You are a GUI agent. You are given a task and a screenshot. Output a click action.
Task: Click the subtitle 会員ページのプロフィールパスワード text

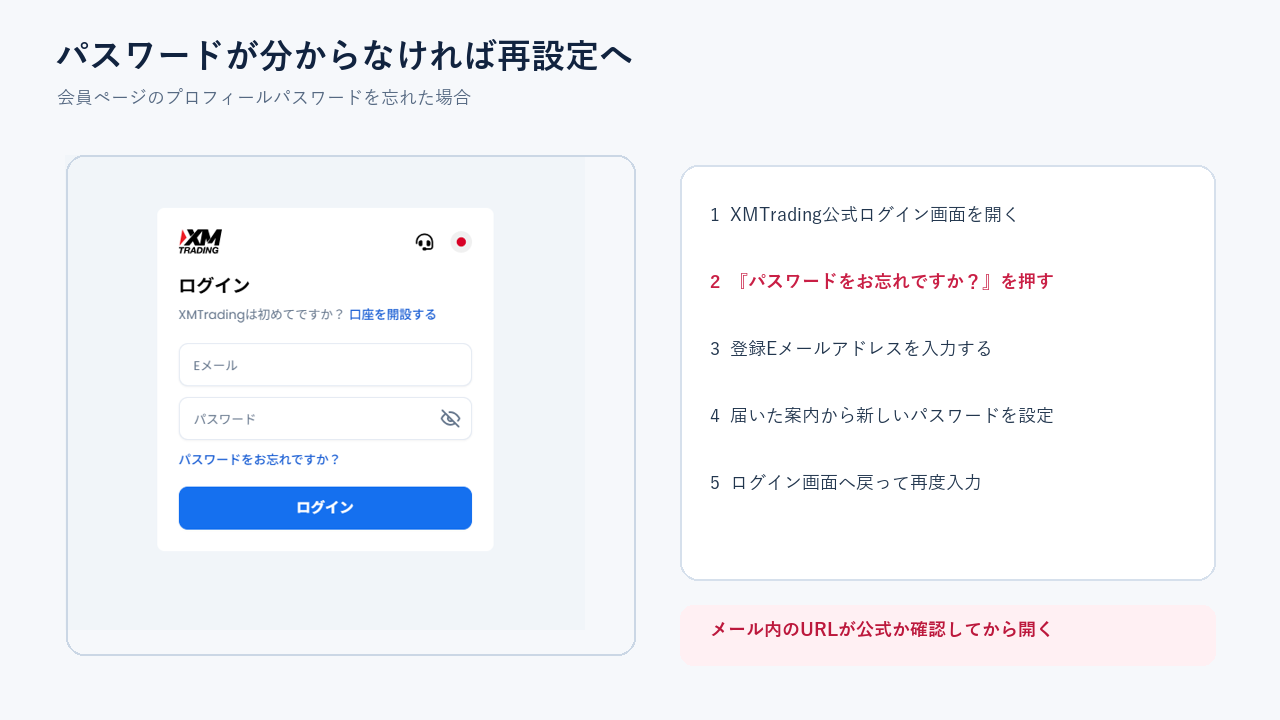(x=264, y=97)
